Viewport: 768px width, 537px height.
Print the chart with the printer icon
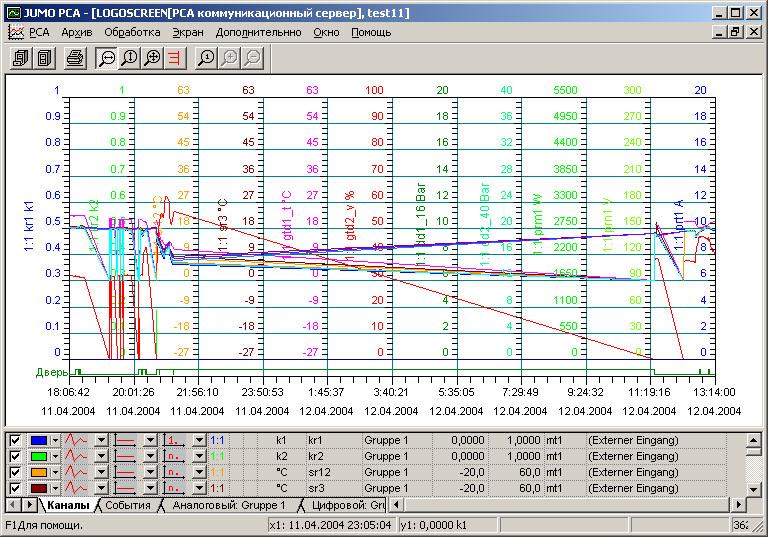[75, 58]
